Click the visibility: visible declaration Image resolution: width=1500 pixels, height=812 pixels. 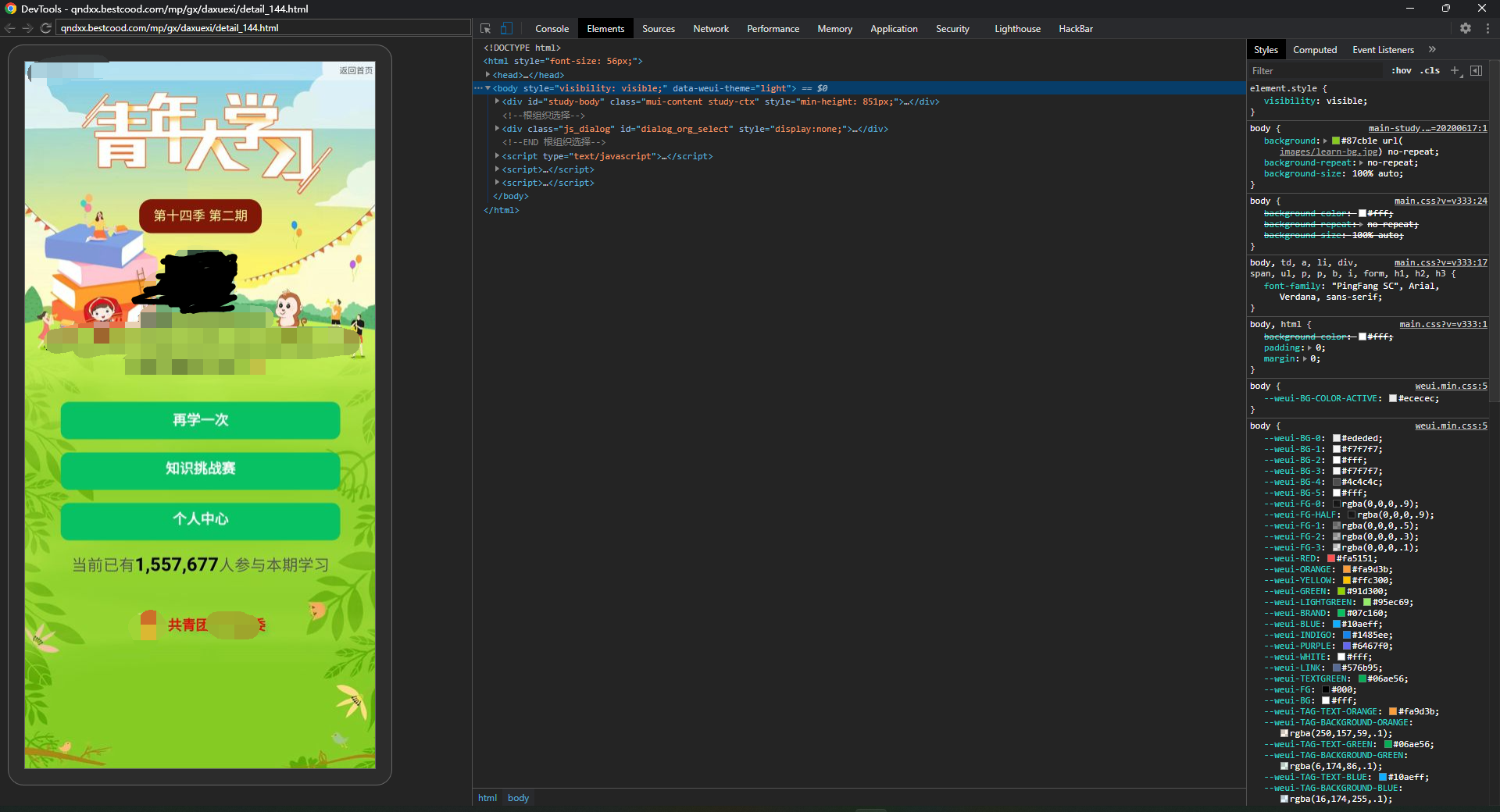click(x=1316, y=101)
